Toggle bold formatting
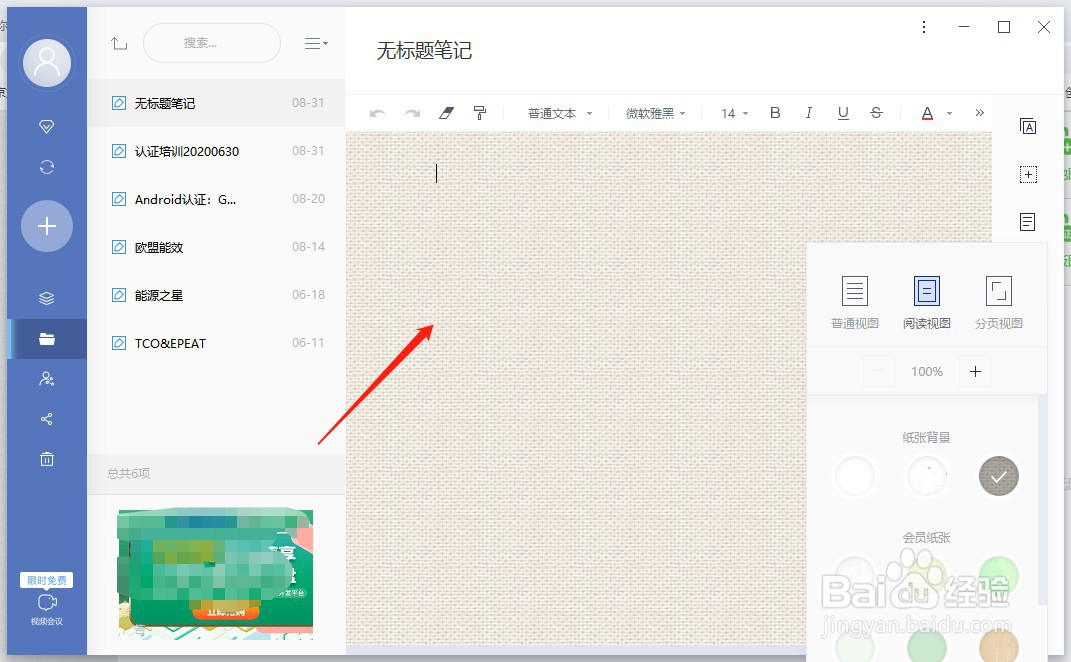 pyautogui.click(x=775, y=113)
